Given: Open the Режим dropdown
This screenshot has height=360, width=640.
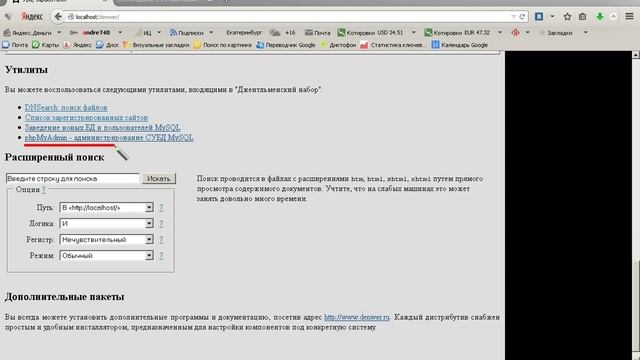Looking at the screenshot, I should coord(106,256).
